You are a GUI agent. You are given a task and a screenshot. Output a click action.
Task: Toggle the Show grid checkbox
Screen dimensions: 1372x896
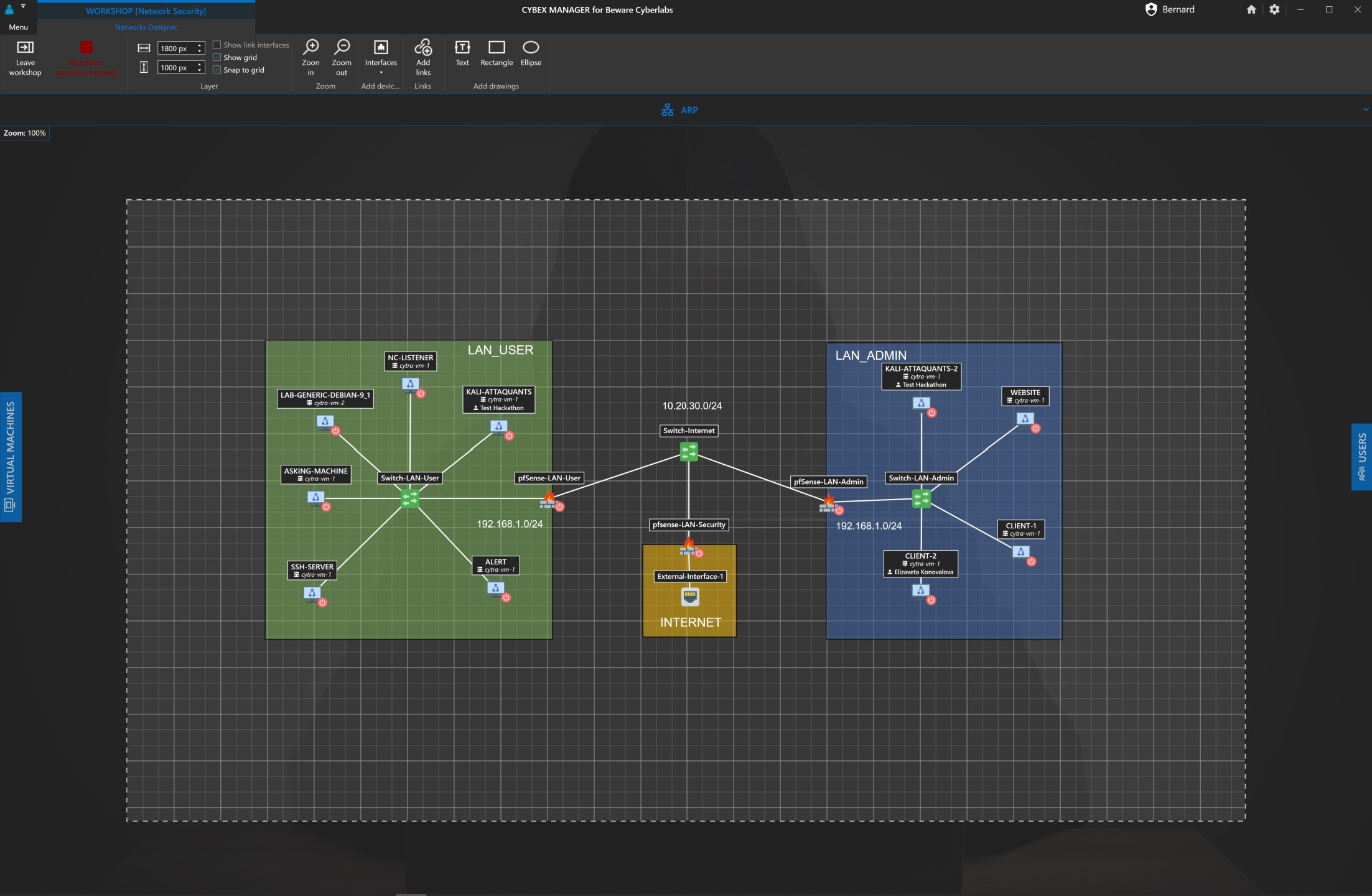217,57
